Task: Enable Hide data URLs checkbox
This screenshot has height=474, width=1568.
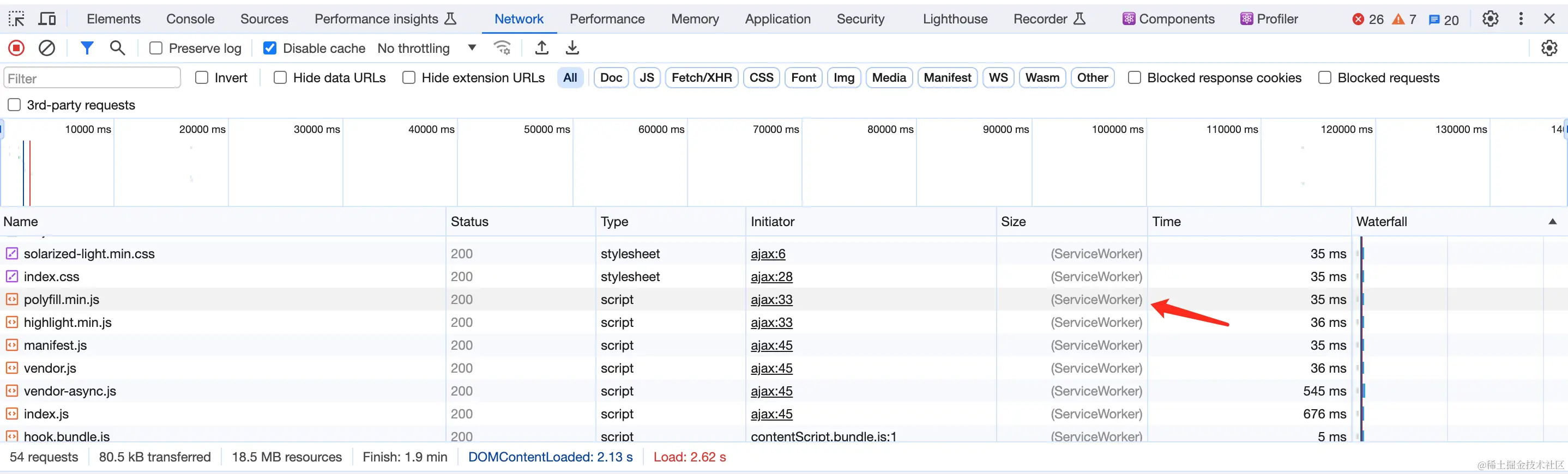Action: pos(280,78)
